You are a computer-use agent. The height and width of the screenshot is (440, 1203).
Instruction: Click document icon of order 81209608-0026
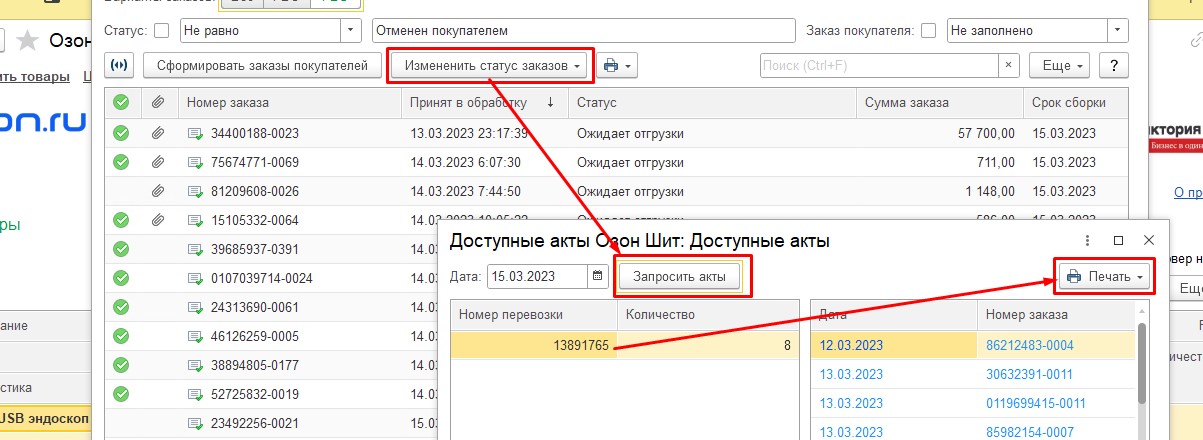195,191
